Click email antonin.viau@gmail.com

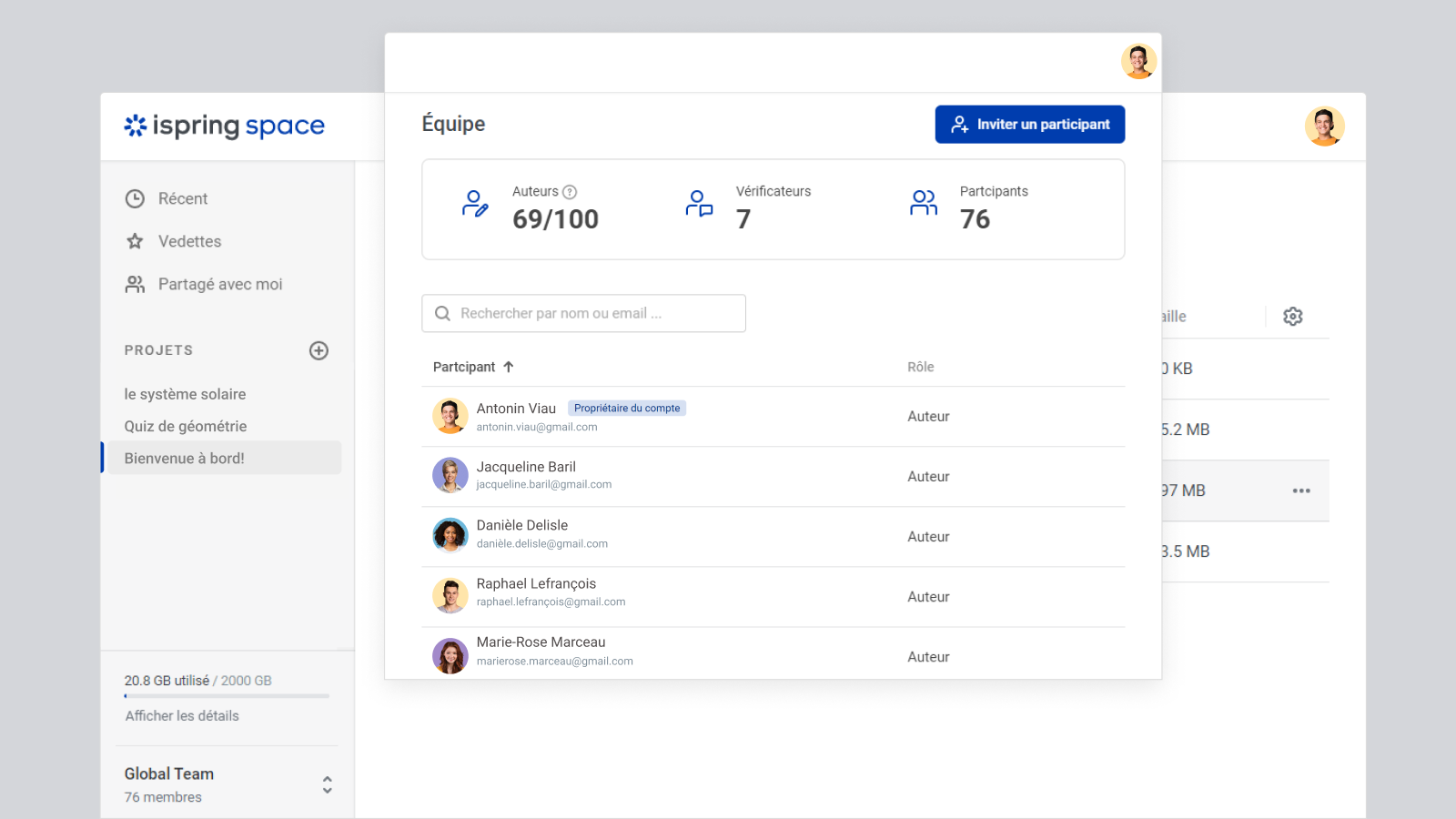[x=537, y=427]
